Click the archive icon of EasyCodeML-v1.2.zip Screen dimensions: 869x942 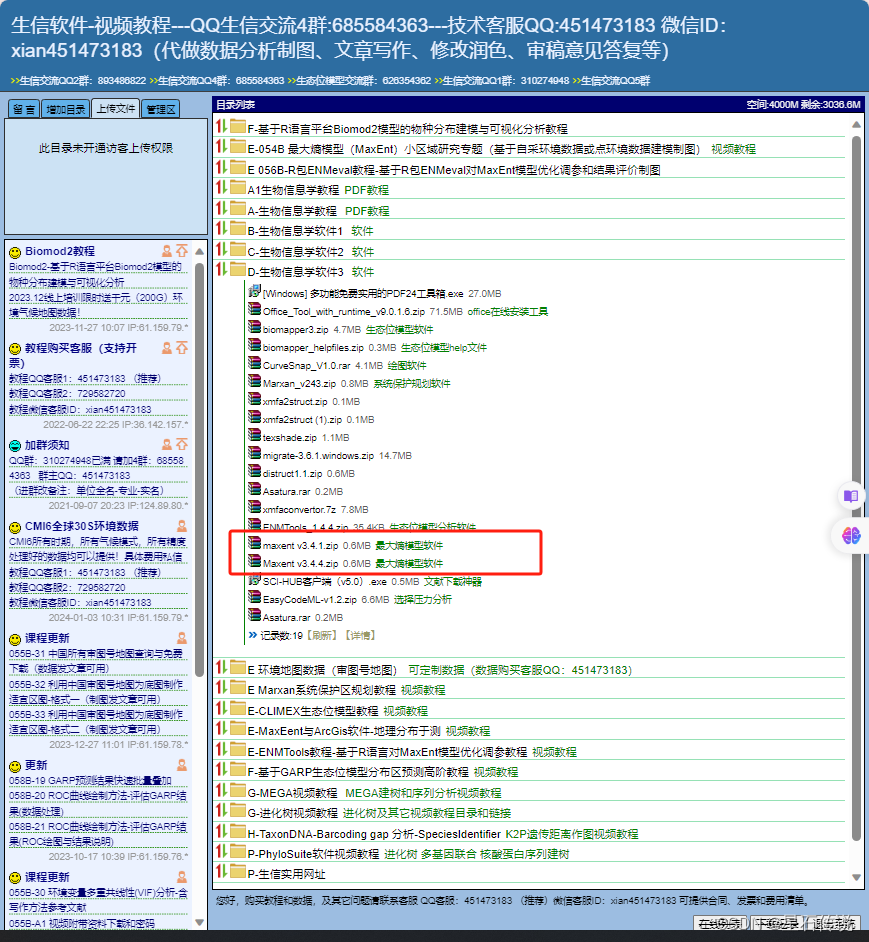coord(255,598)
